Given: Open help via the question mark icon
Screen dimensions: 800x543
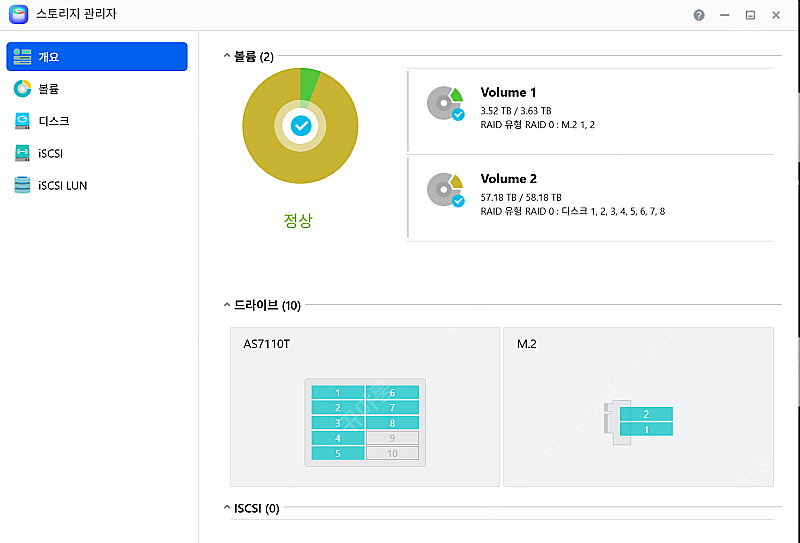Looking at the screenshot, I should point(699,15).
